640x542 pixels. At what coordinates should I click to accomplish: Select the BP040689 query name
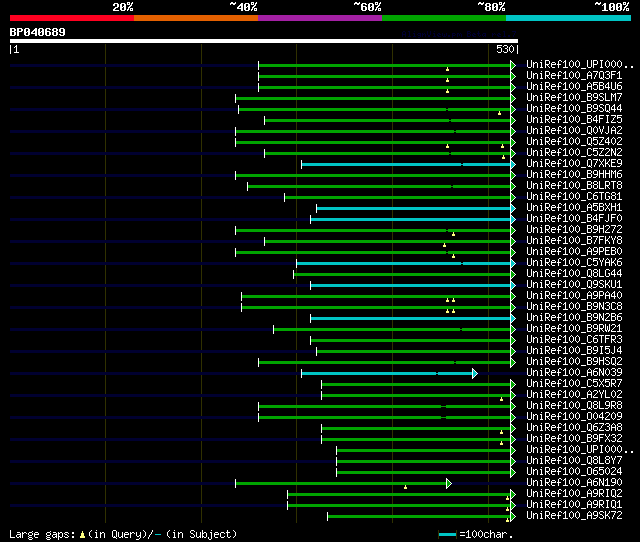click(37, 32)
